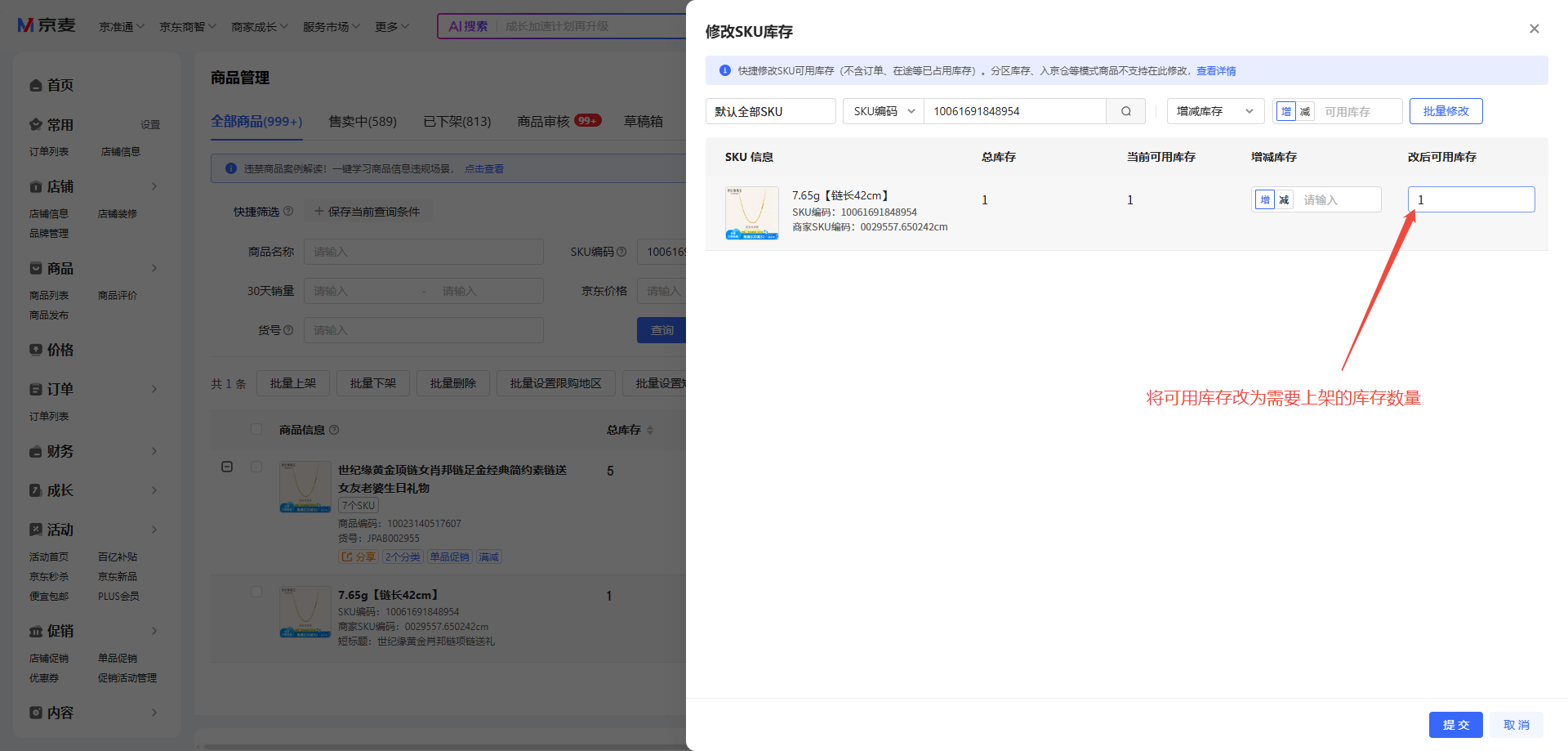The height and width of the screenshot is (751, 1568).
Task: Click the help icon next to 快捷筛选
Action: click(288, 212)
